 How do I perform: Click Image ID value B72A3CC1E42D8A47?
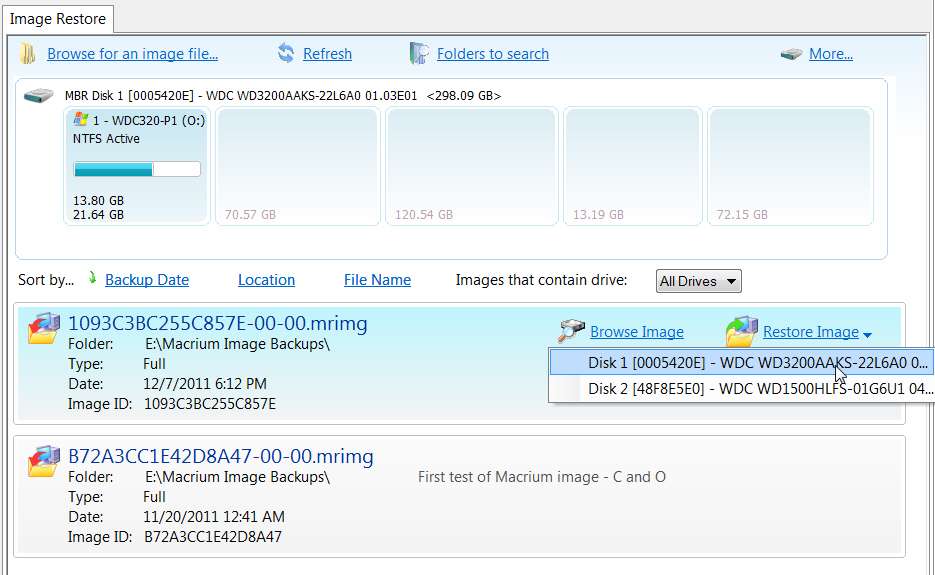tap(213, 537)
